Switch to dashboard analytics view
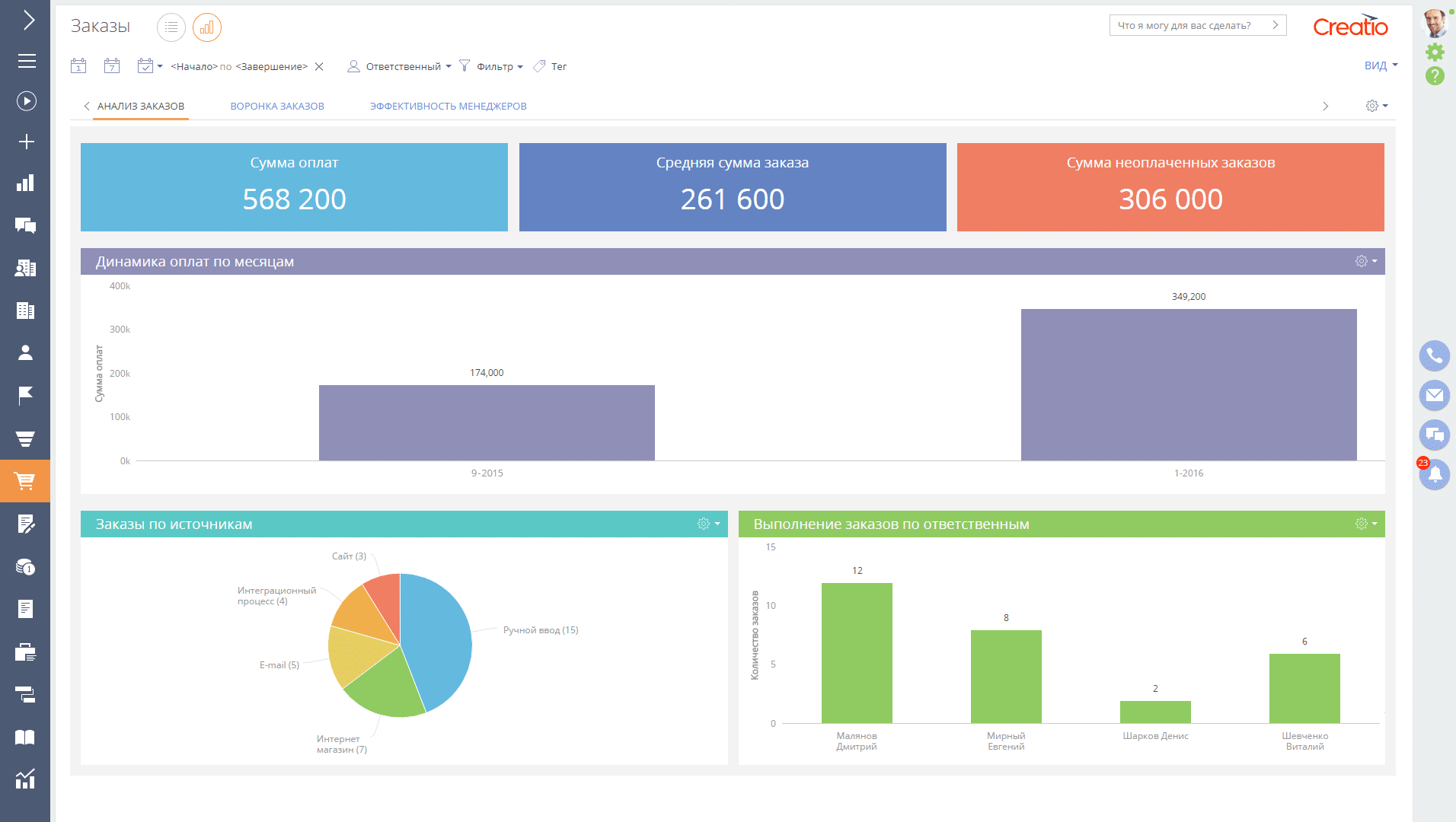 click(x=207, y=27)
